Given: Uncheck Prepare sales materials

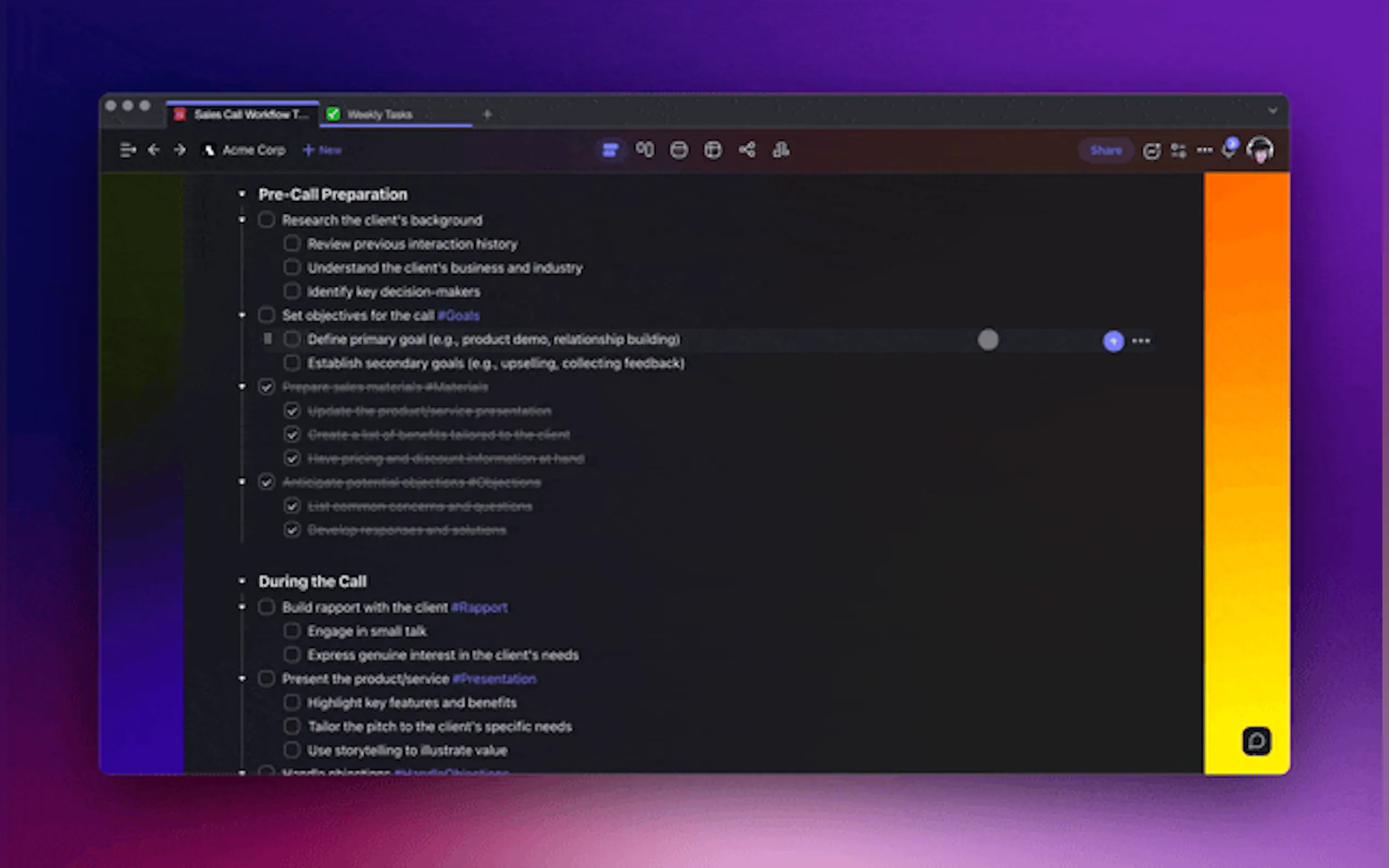Looking at the screenshot, I should click(x=266, y=387).
